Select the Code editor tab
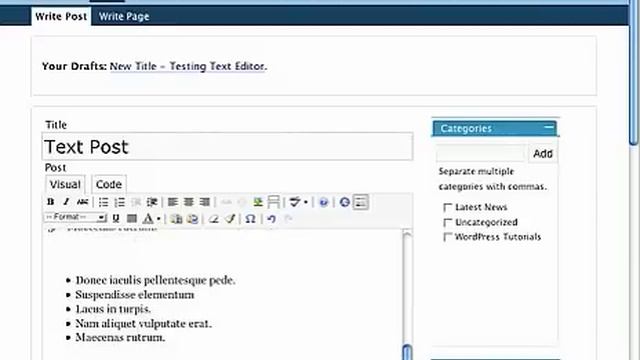The height and width of the screenshot is (360, 640). coord(109,184)
